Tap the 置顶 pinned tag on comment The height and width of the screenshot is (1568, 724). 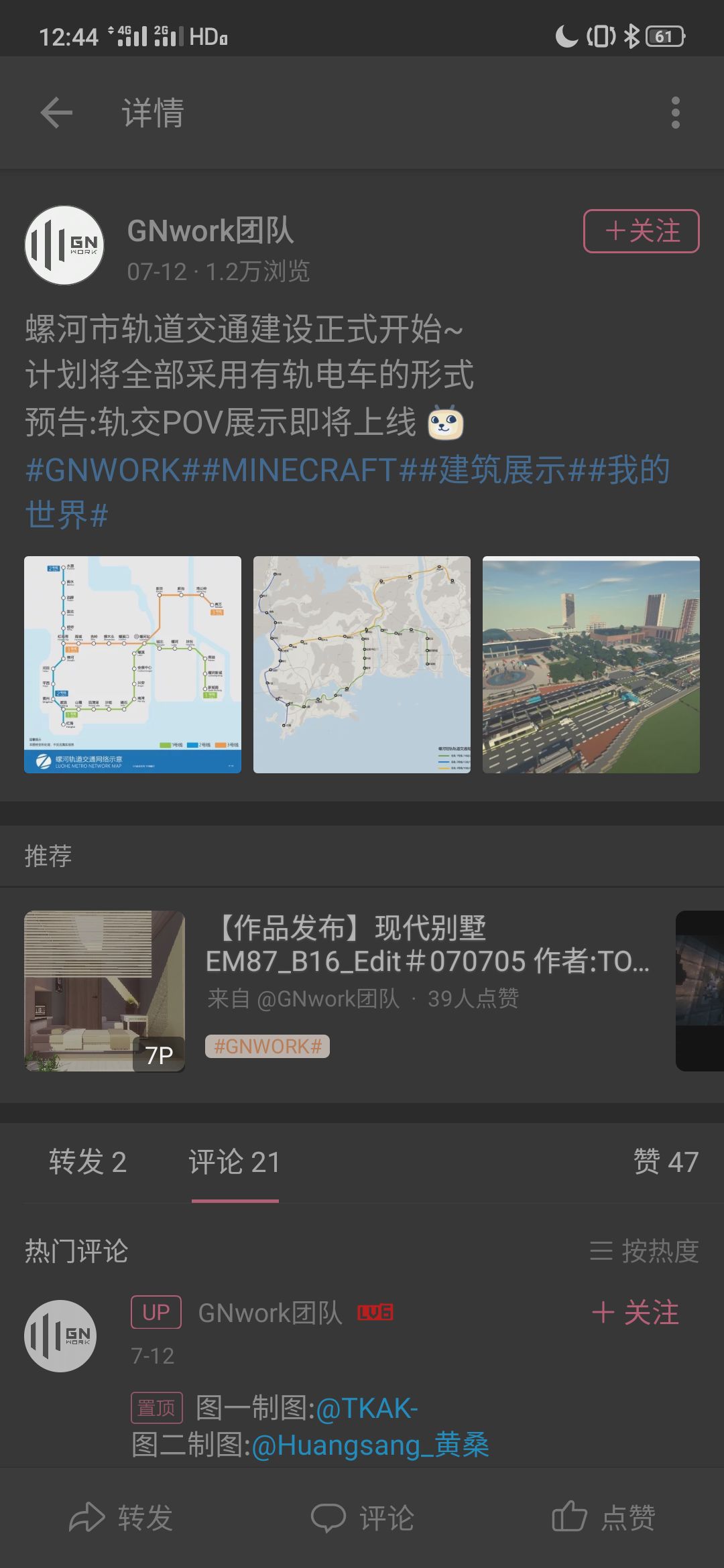[156, 1408]
